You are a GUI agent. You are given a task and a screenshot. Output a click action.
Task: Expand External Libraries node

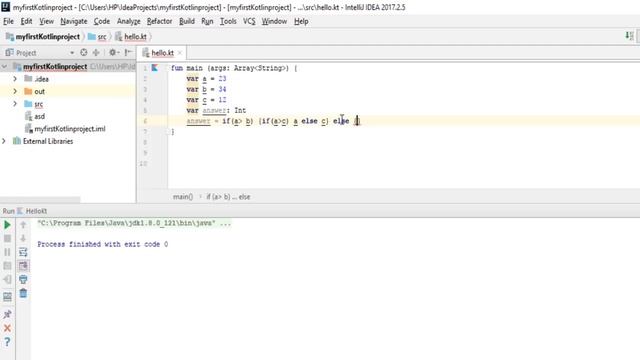pos(4,141)
